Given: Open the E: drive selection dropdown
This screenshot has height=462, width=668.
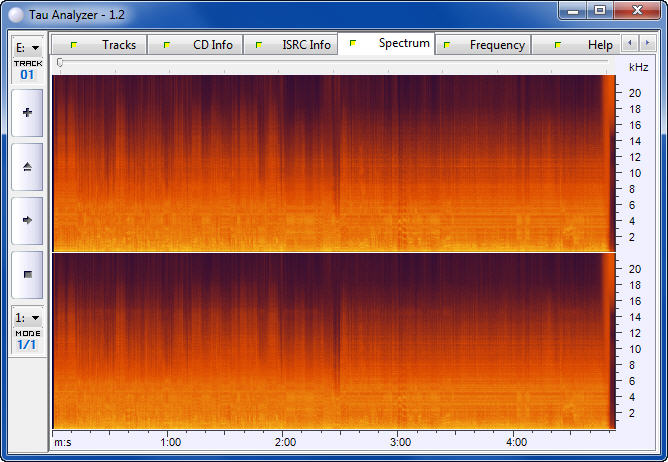Looking at the screenshot, I should click(27, 47).
